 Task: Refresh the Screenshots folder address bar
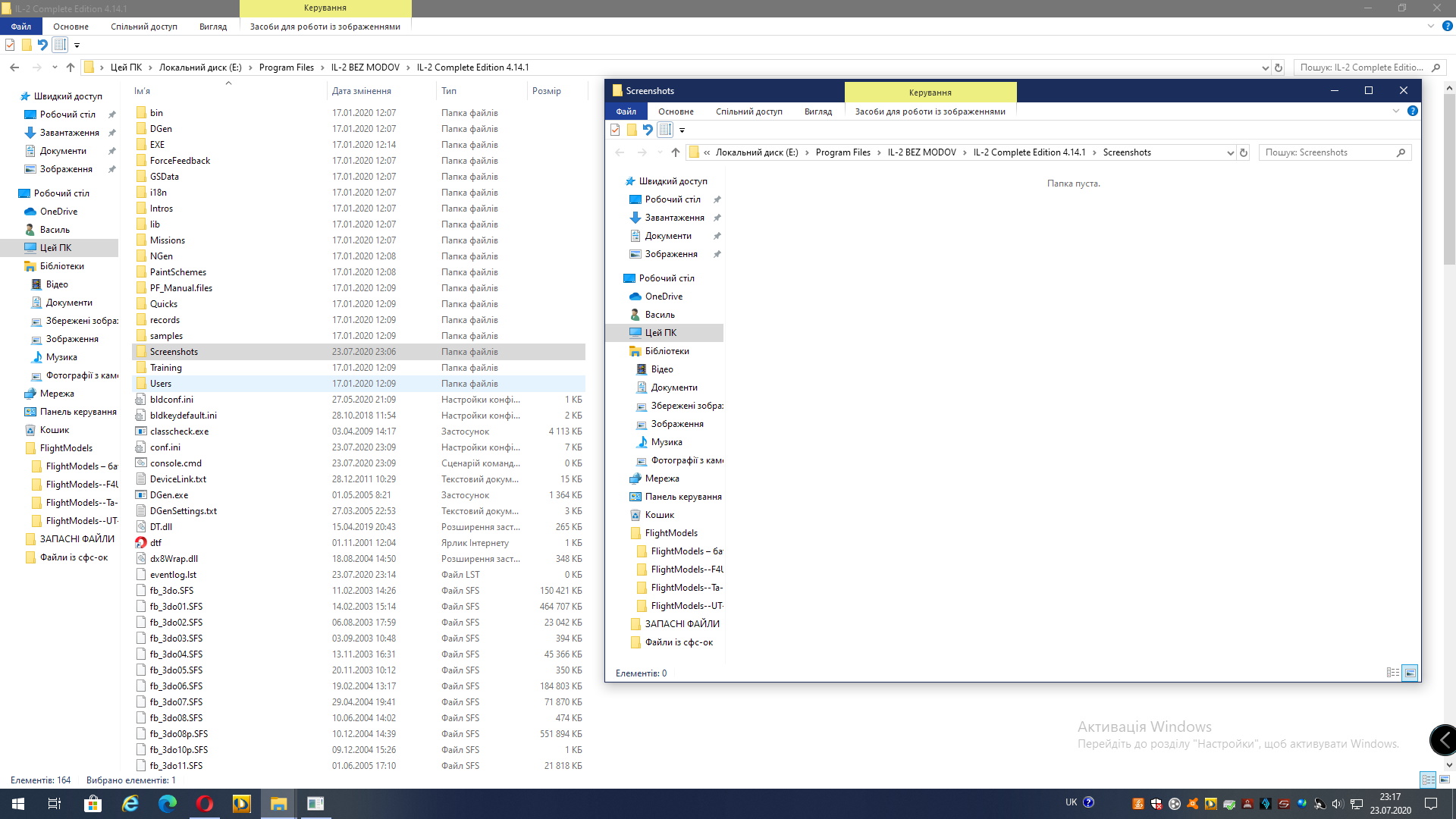click(x=1244, y=152)
